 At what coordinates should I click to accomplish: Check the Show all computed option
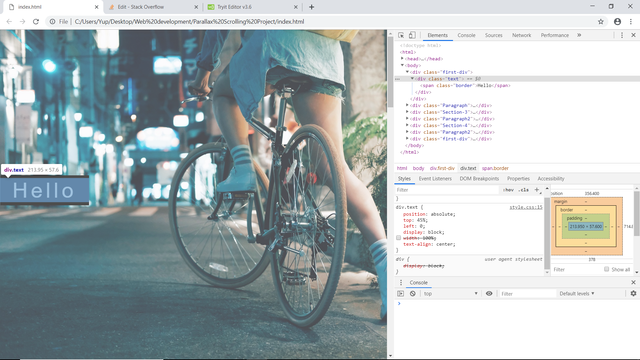(607, 269)
